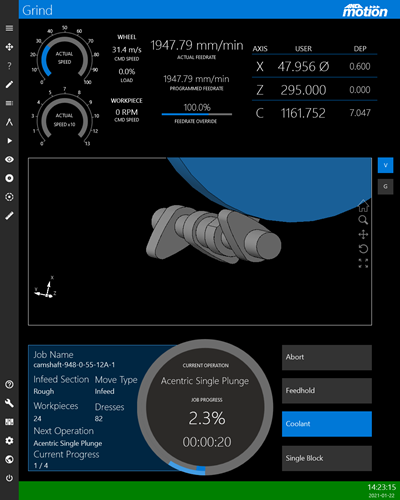The image size is (400, 500).
Task: Click the power icon in sidebar
Action: click(x=9, y=478)
